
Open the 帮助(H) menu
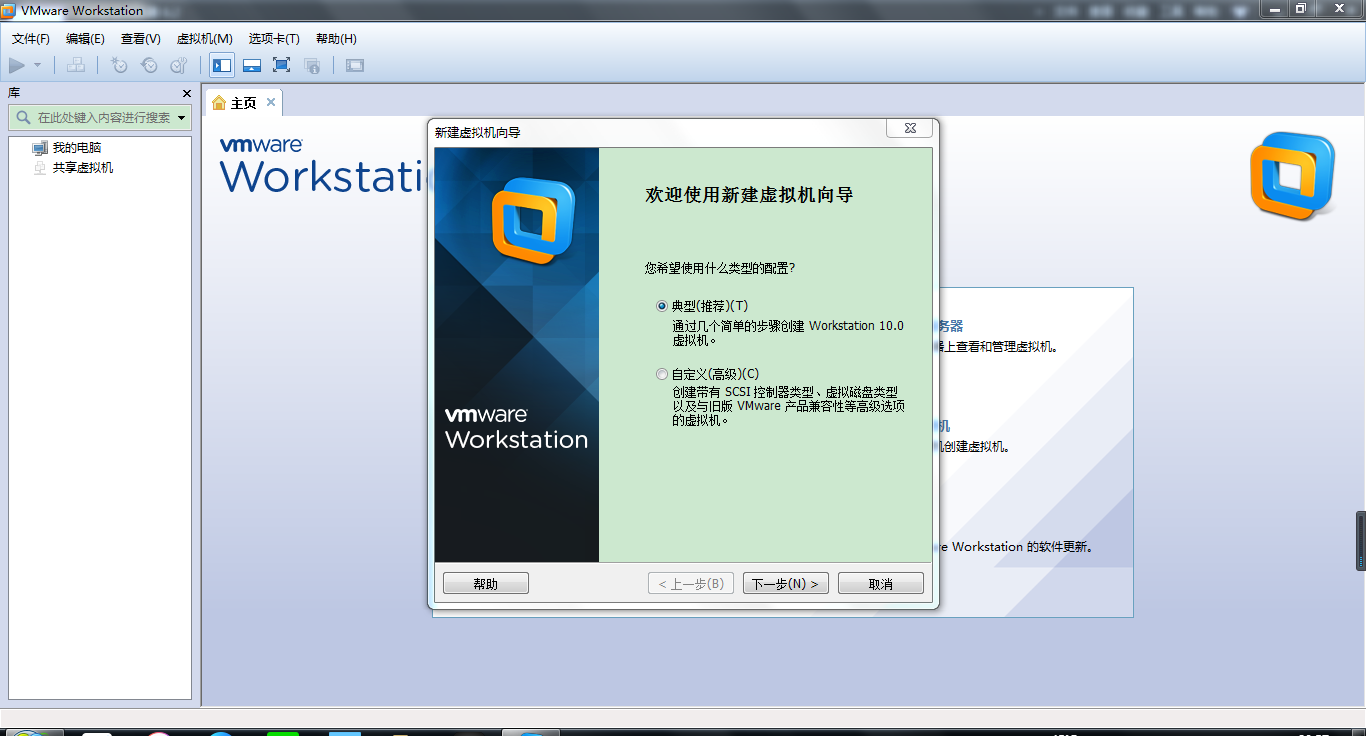(x=336, y=39)
